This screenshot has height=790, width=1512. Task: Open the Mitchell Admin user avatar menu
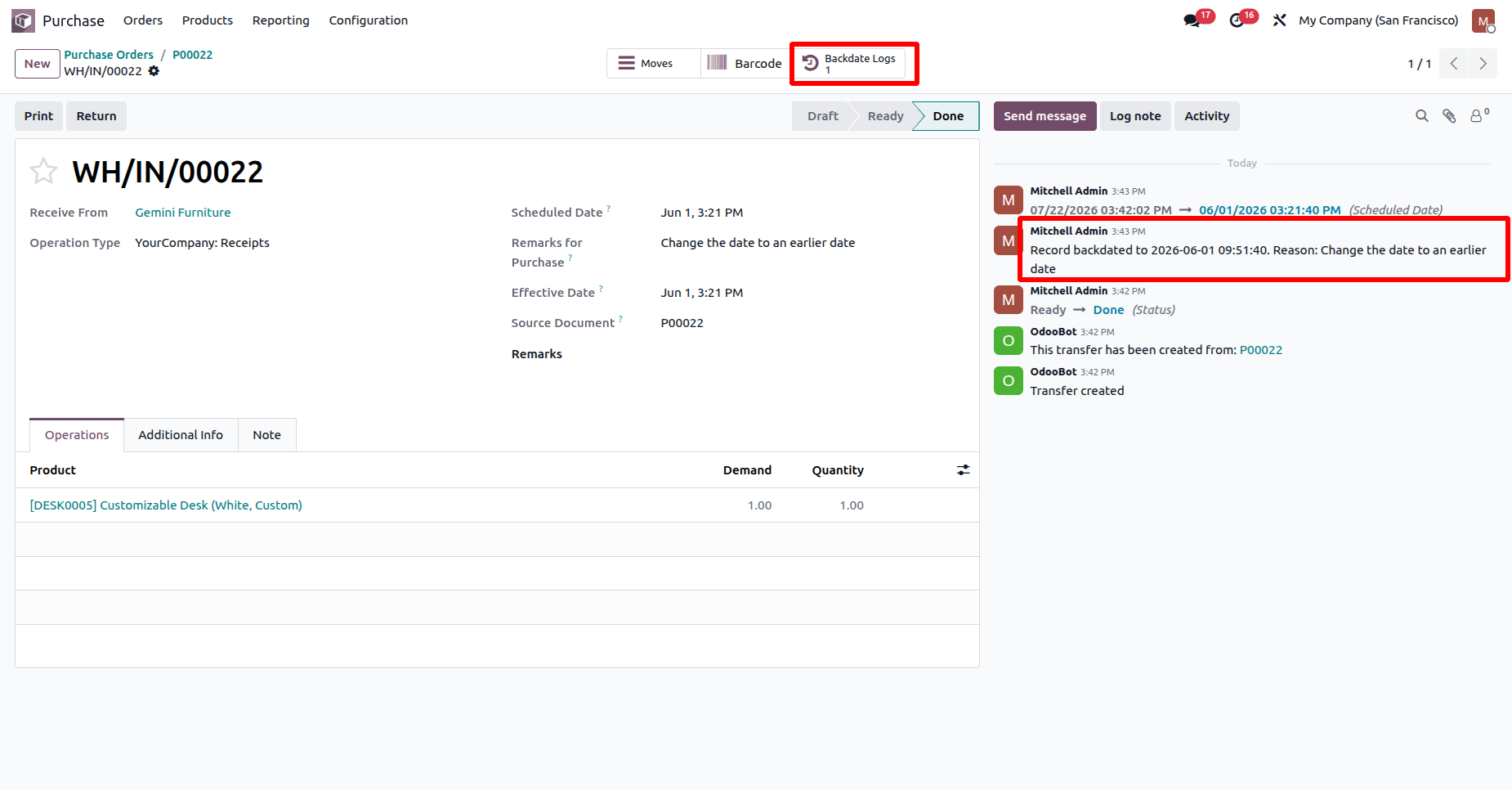1483,20
